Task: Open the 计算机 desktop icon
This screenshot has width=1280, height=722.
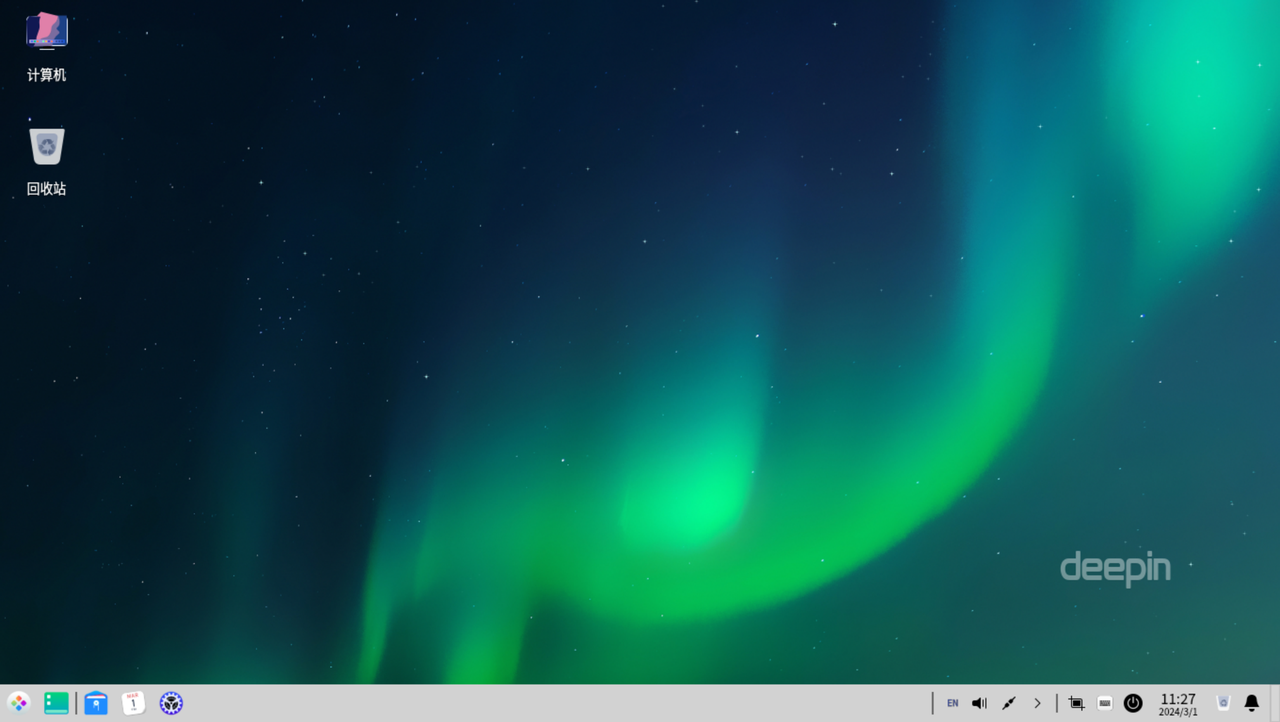Action: click(46, 33)
